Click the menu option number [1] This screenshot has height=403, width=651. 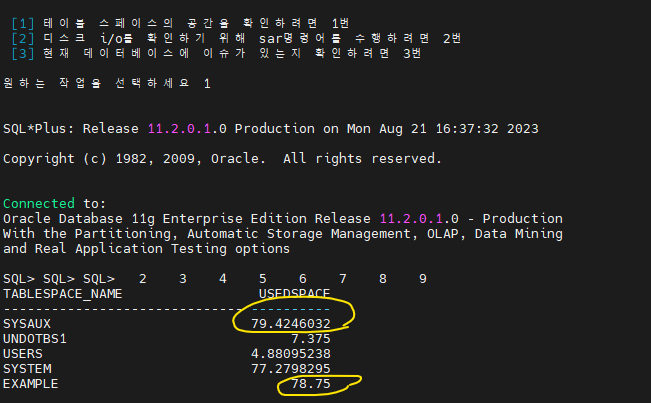tap(23, 23)
